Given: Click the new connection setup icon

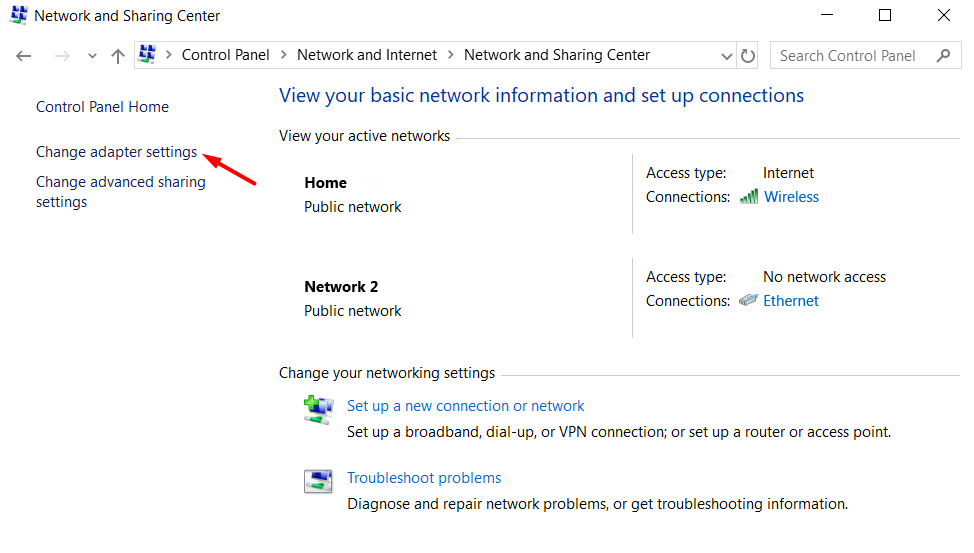Looking at the screenshot, I should pyautogui.click(x=318, y=409).
